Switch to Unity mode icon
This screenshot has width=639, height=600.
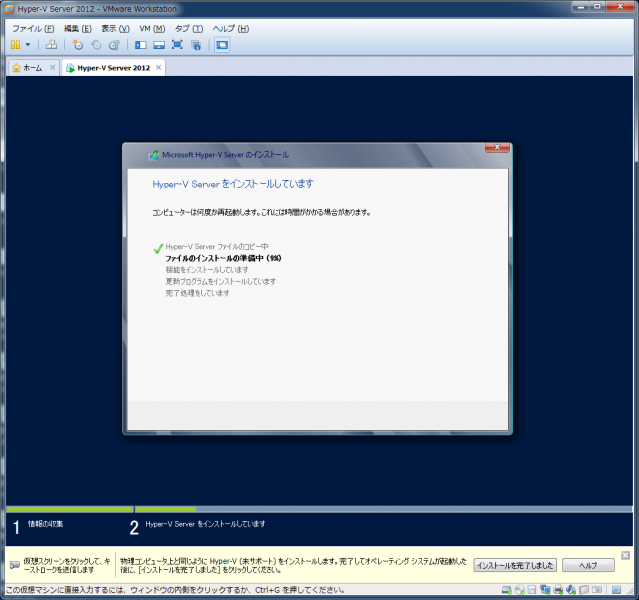pyautogui.click(x=196, y=45)
